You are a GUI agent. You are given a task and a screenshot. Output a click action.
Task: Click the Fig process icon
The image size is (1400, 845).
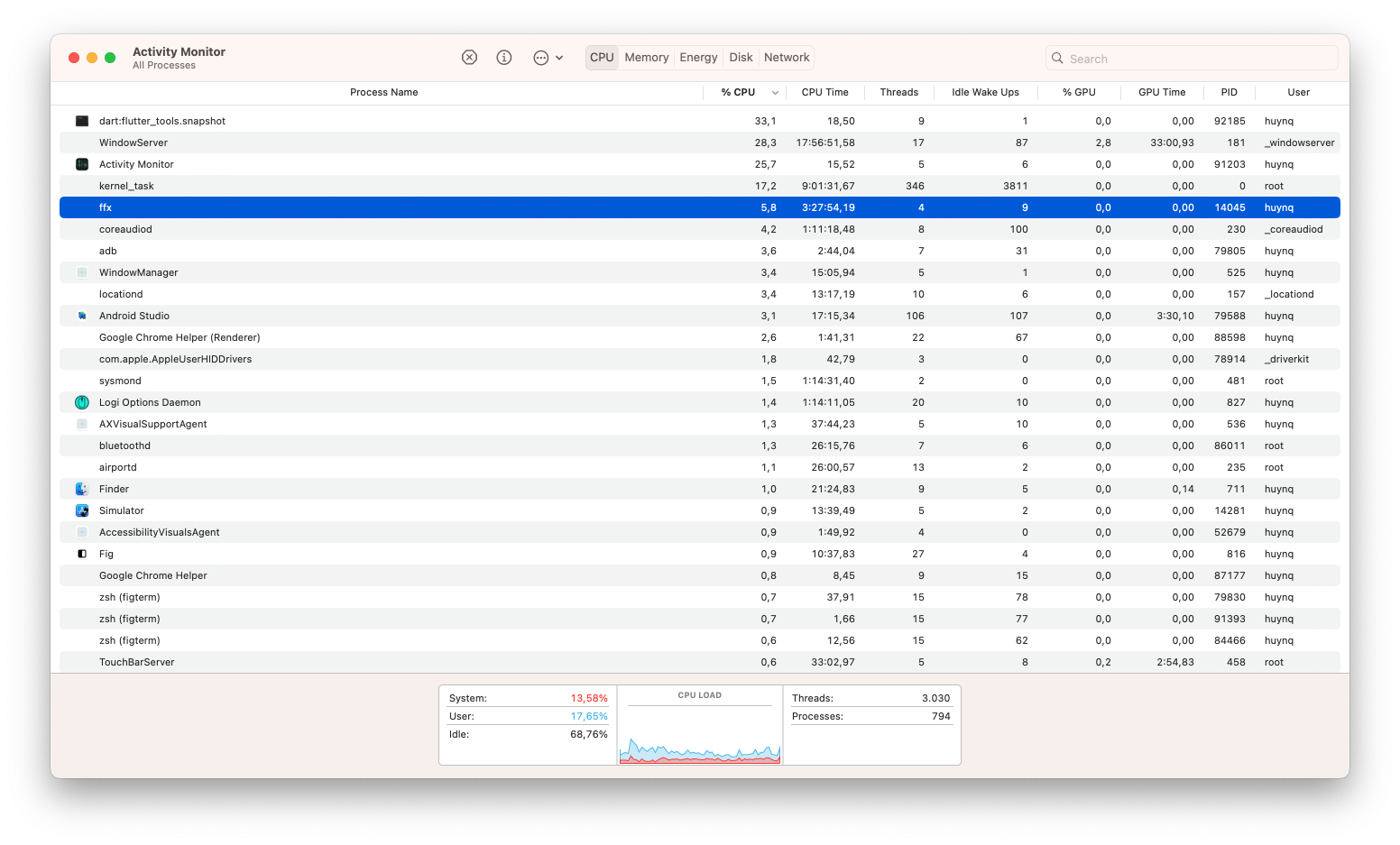(x=81, y=553)
